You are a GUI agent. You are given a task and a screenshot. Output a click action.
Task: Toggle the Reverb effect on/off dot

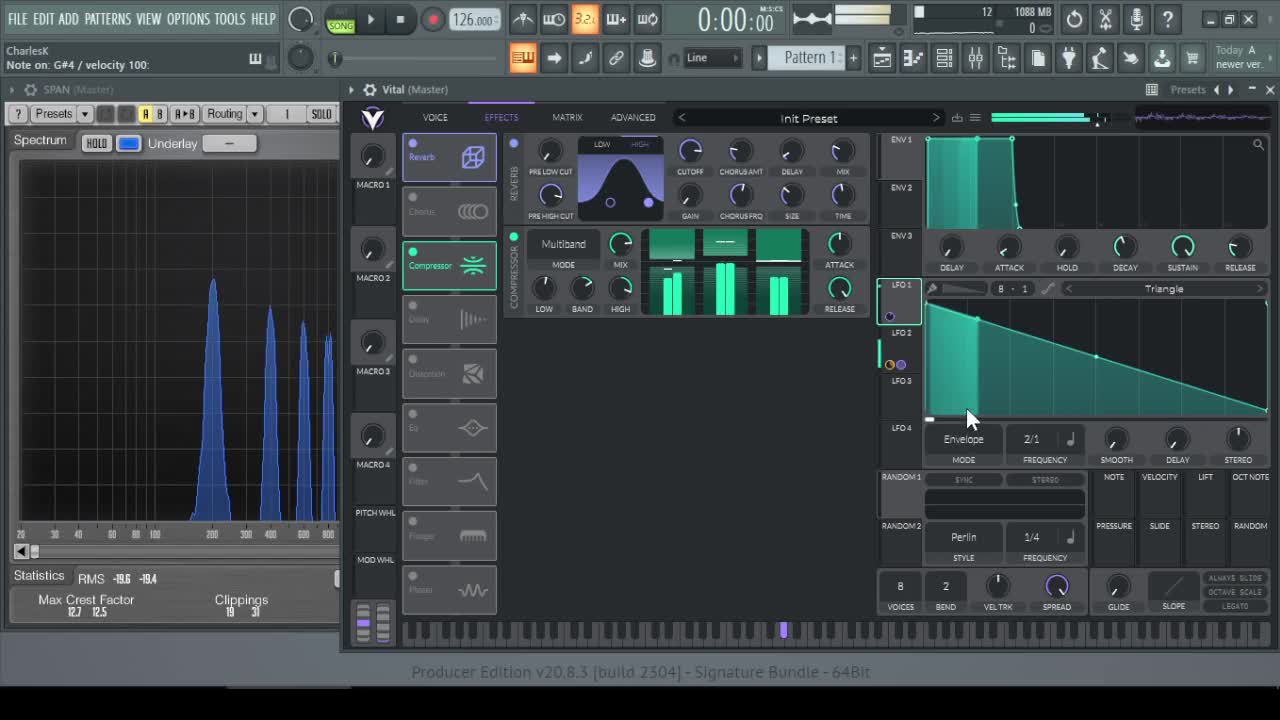point(413,144)
